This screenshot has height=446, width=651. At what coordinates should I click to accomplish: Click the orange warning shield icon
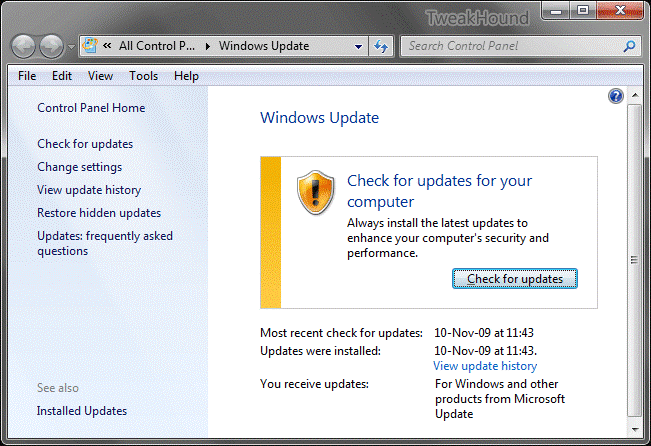(x=316, y=192)
